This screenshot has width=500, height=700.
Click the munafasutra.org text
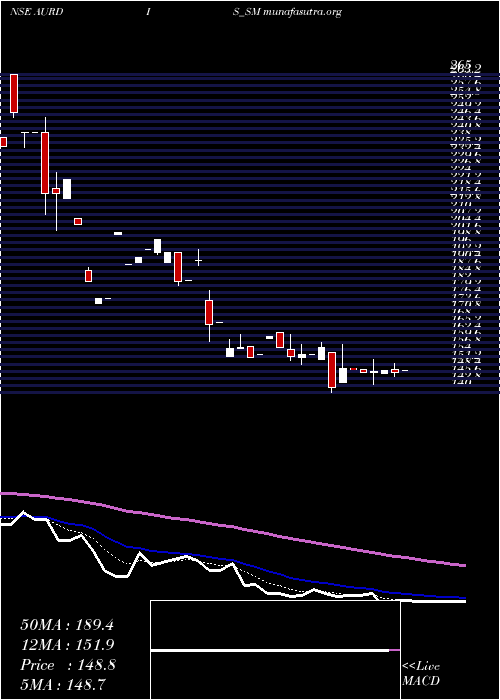click(303, 12)
